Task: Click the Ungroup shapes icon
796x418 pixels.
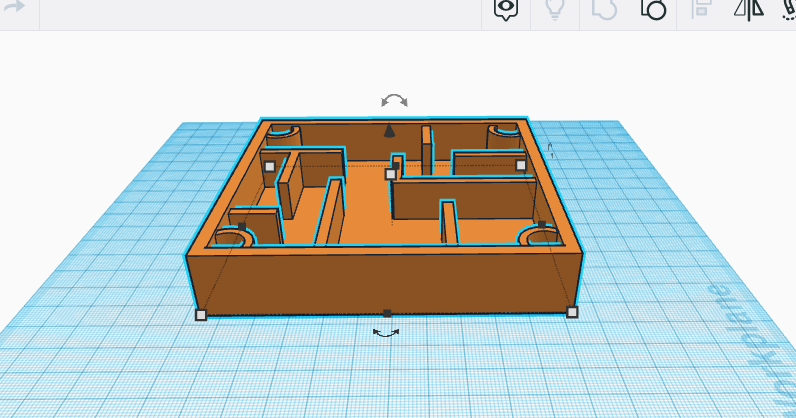Action: (653, 9)
